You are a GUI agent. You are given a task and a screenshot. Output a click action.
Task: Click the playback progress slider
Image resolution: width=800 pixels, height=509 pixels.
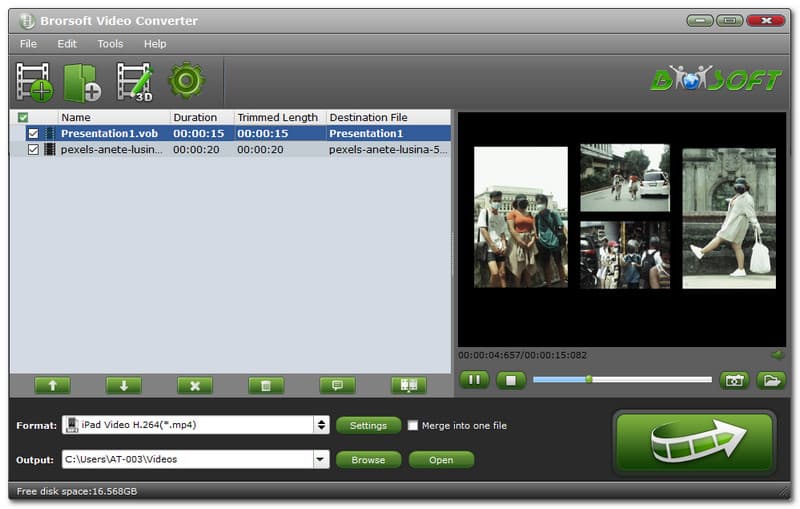tap(622, 380)
